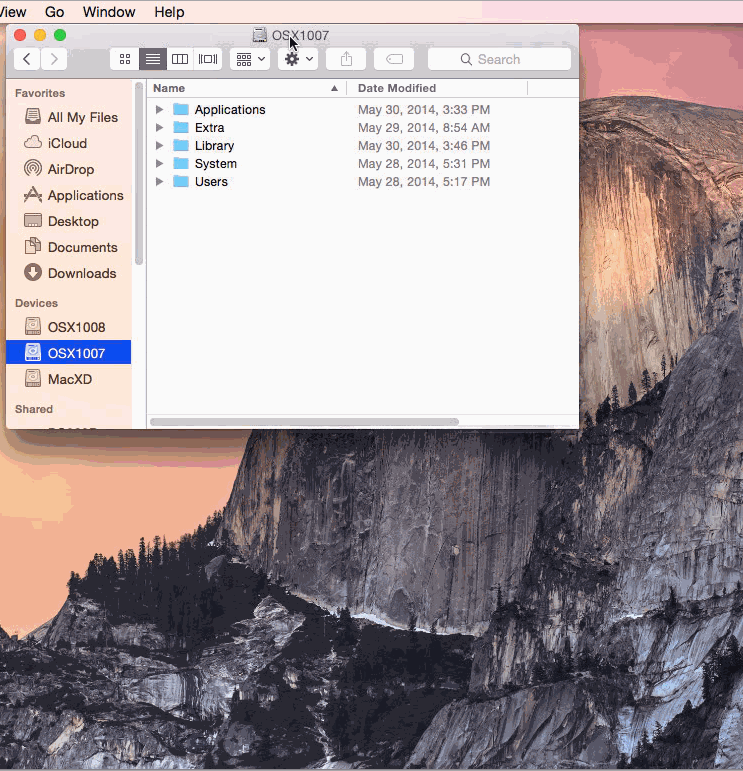Click the Share toolbar button
This screenshot has height=771, width=743.
tap(346, 59)
